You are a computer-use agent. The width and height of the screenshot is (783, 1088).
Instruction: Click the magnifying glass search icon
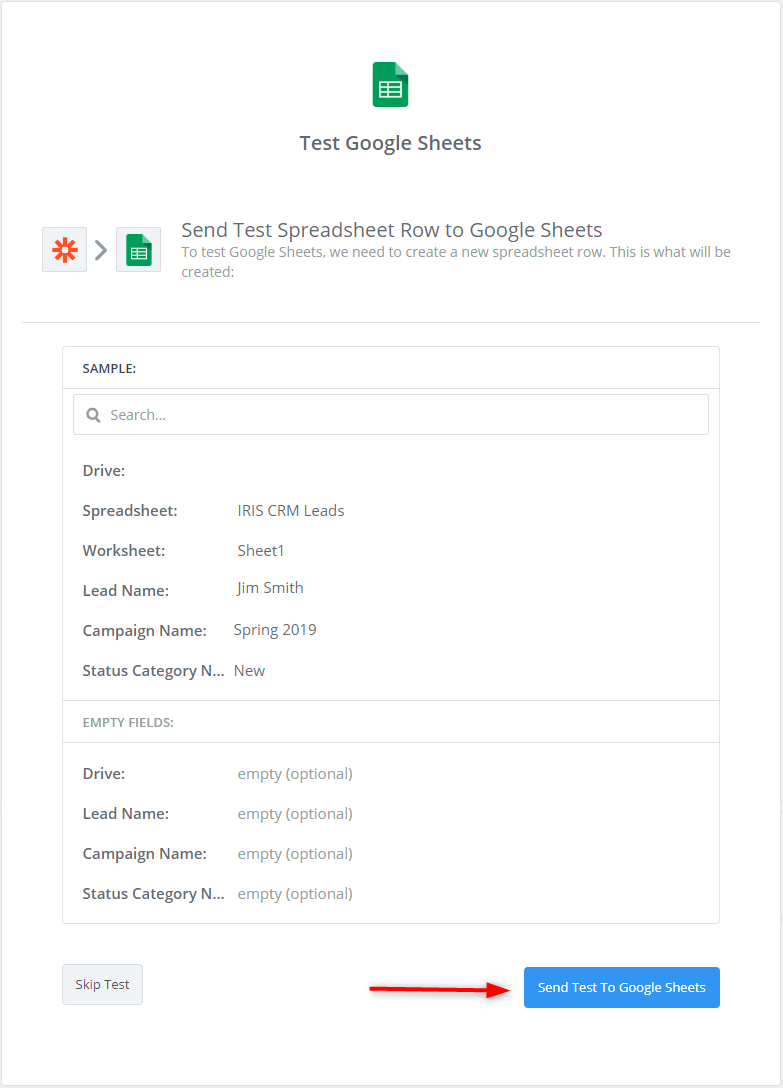click(93, 415)
